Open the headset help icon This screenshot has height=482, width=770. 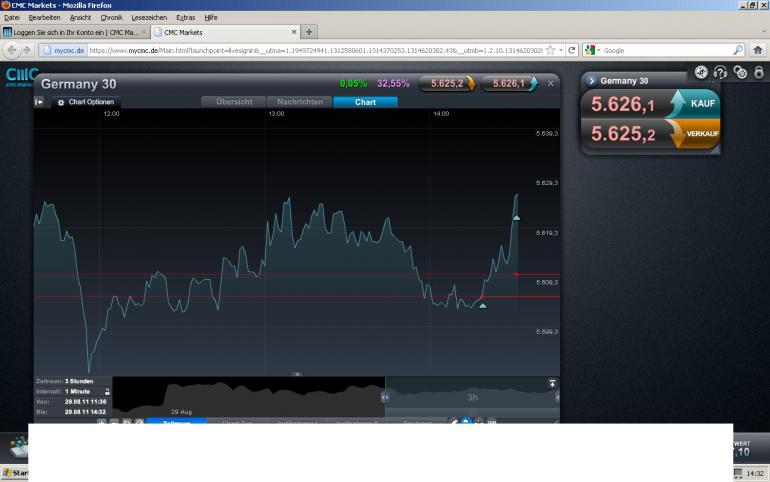click(720, 73)
